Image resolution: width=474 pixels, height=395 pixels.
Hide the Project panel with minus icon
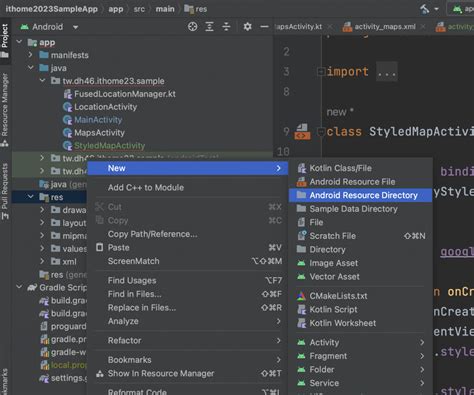coord(264,27)
